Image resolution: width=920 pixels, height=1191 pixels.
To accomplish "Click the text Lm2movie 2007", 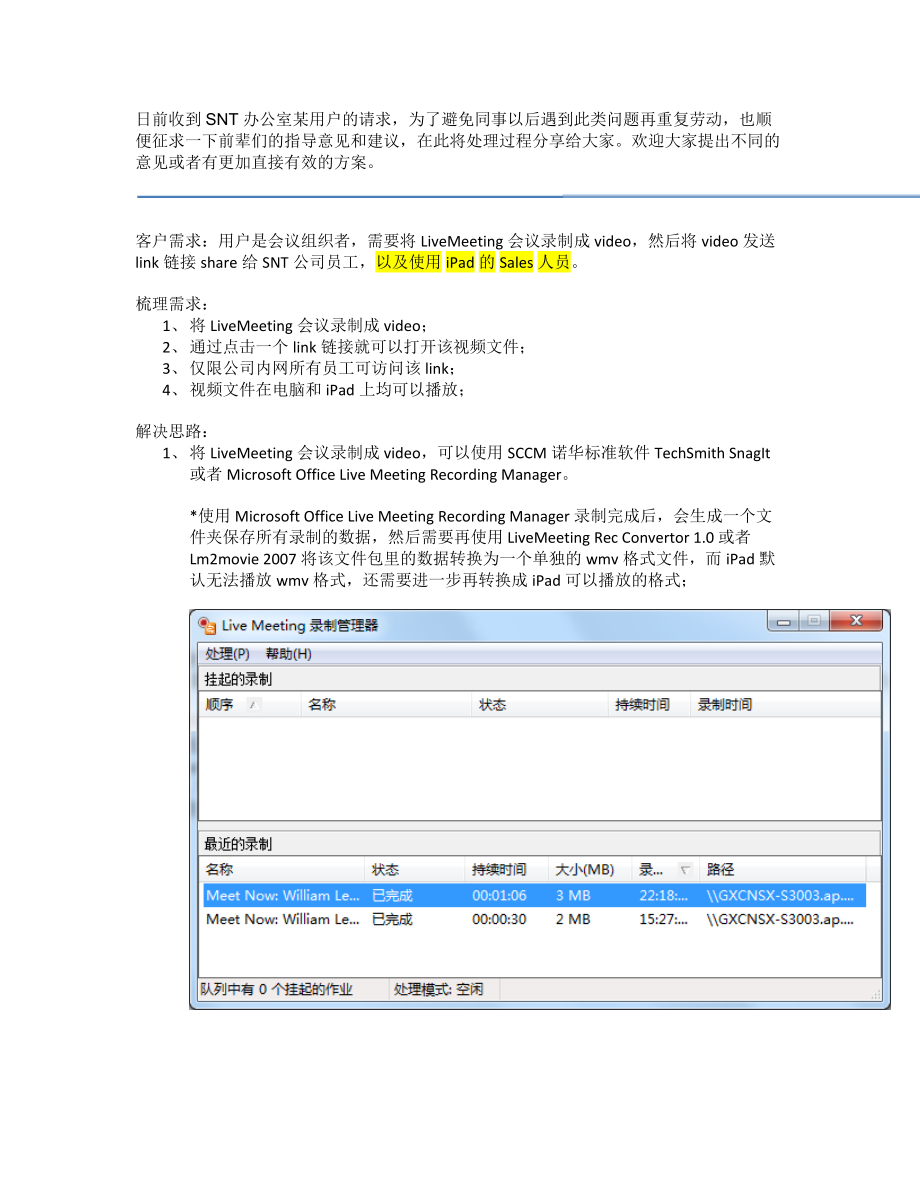I will coord(242,559).
